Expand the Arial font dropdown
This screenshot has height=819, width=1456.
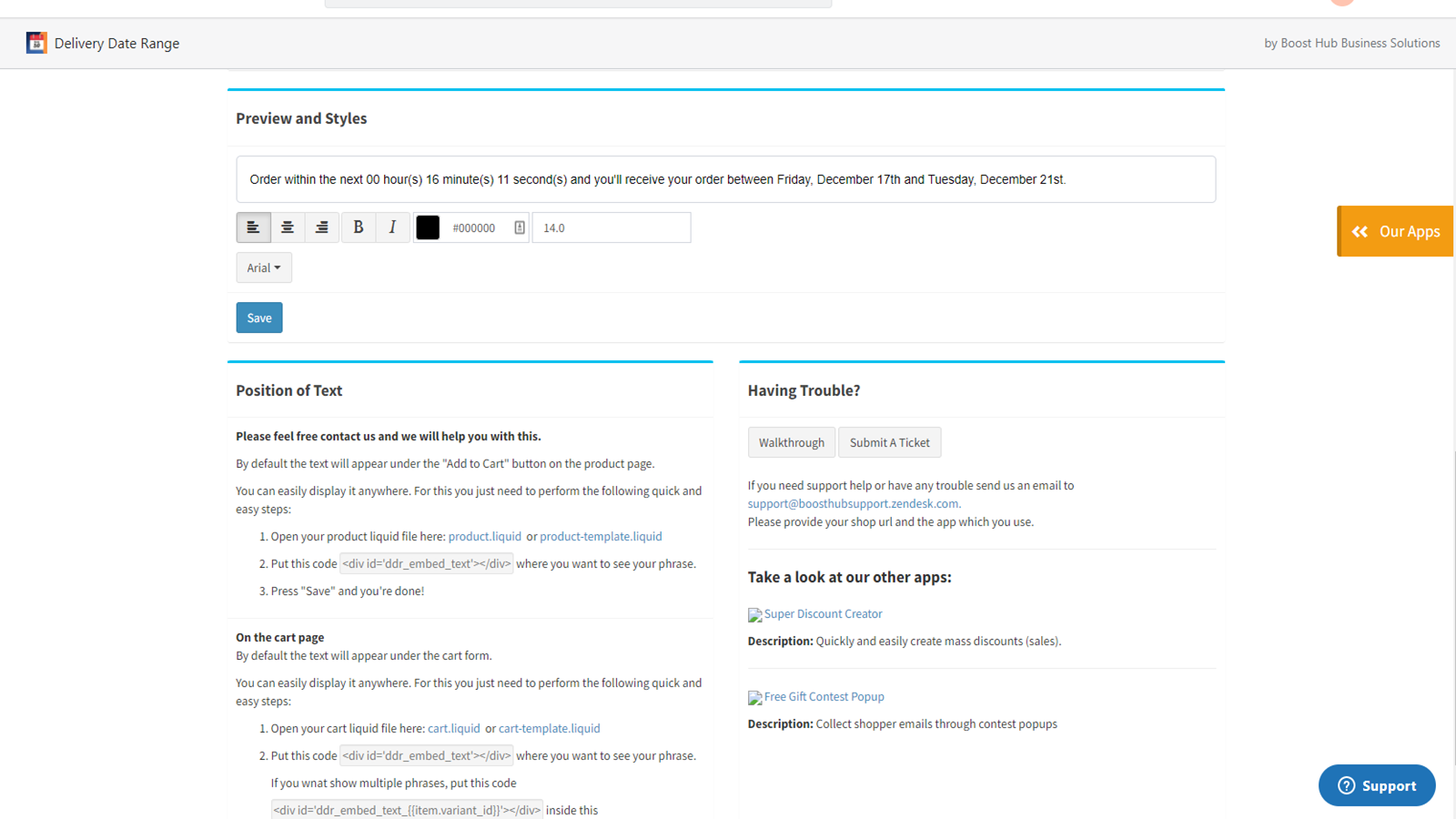coord(264,268)
